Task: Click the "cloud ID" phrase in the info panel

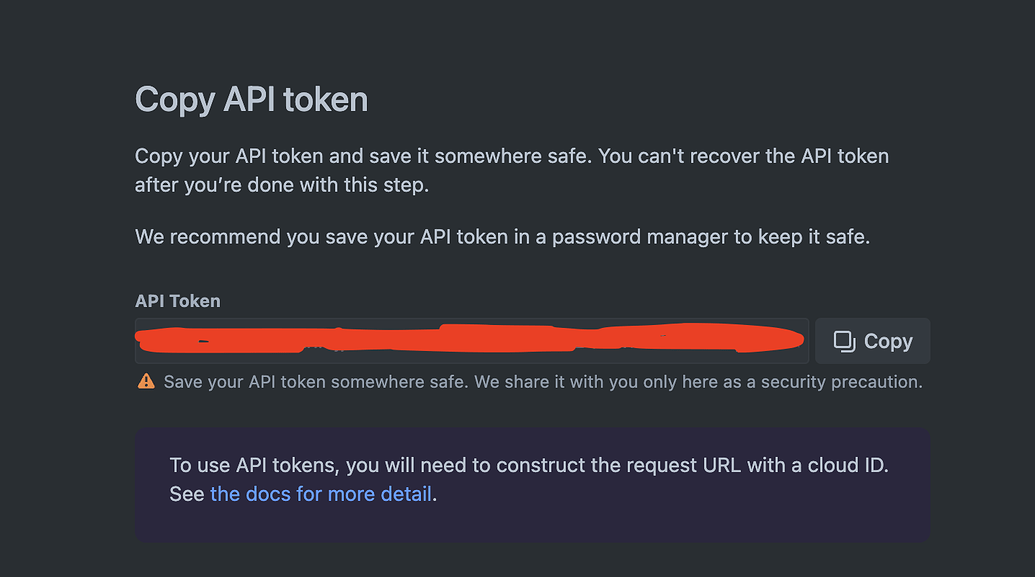Action: pyautogui.click(x=848, y=465)
